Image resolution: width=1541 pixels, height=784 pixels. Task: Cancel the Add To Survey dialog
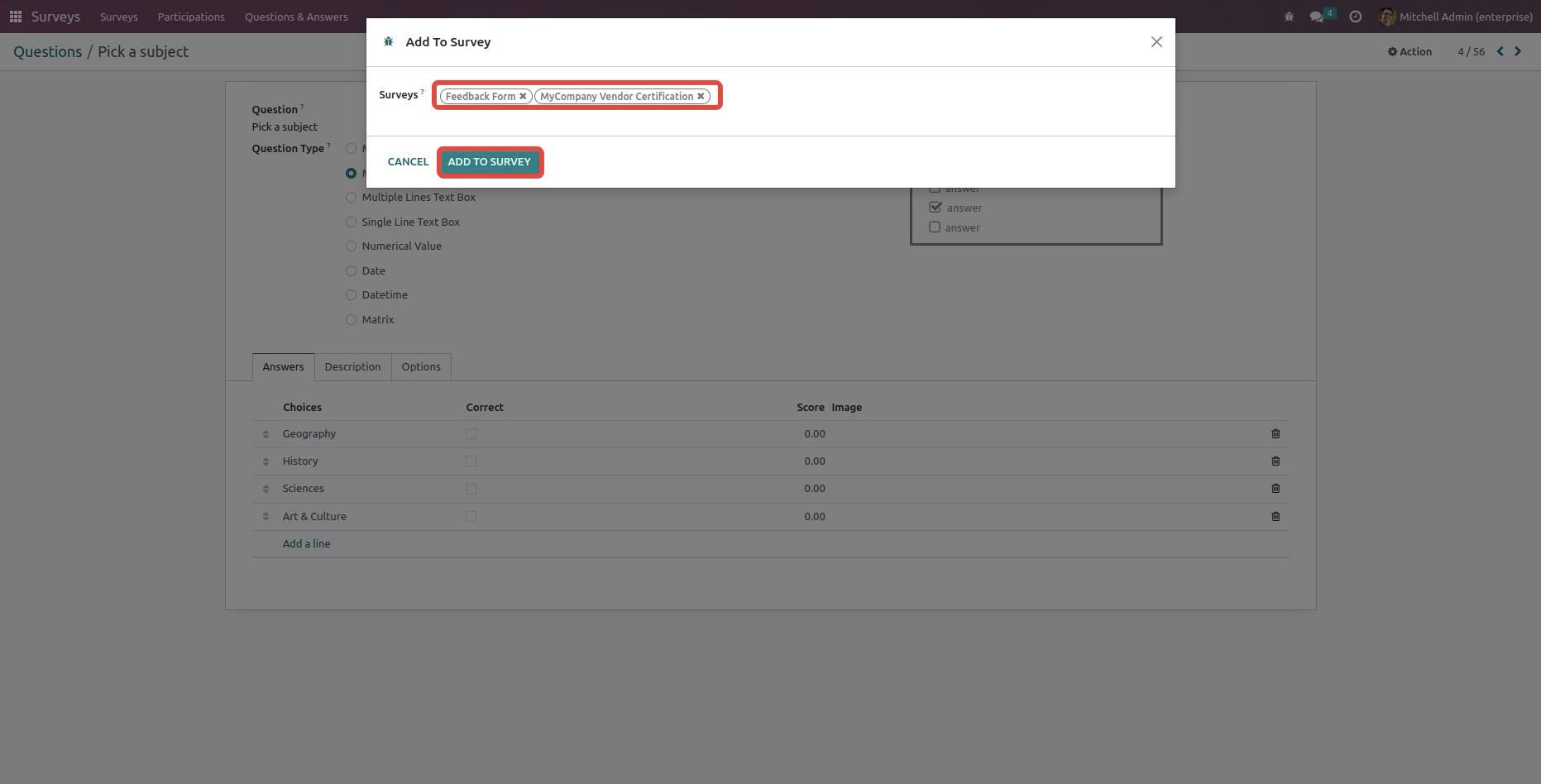coord(408,162)
